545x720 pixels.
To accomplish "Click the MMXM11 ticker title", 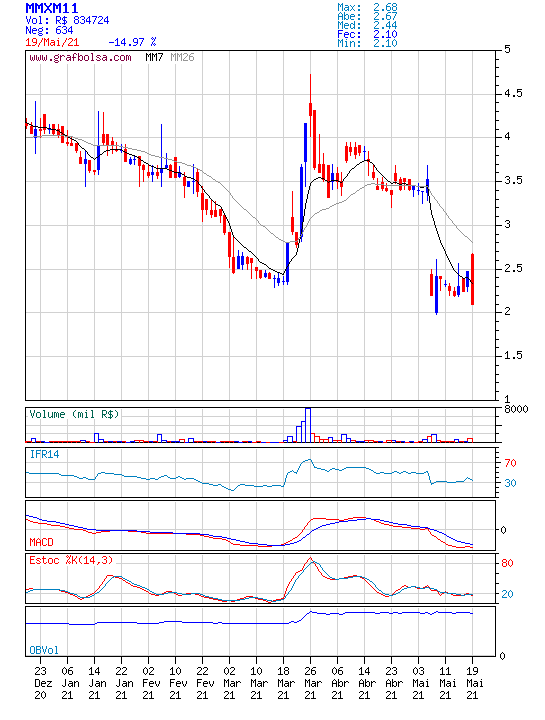I will pyautogui.click(x=52, y=8).
